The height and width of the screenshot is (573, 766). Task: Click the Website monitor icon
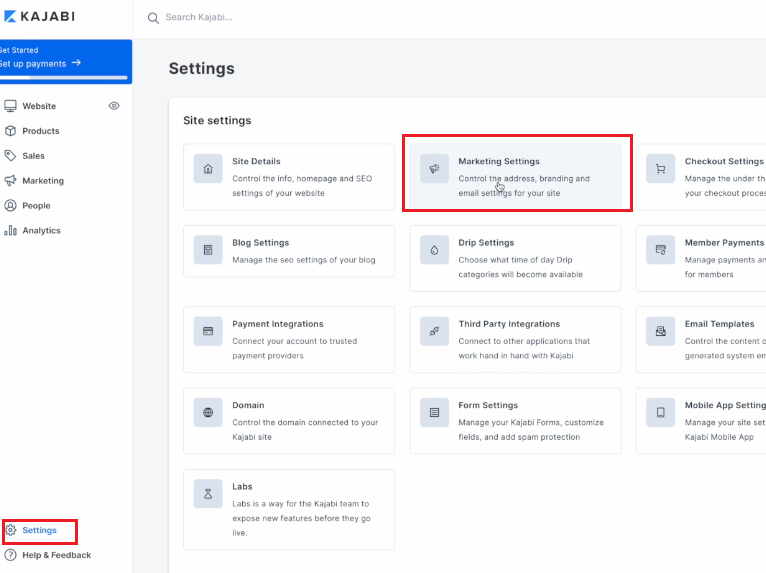click(x=10, y=106)
